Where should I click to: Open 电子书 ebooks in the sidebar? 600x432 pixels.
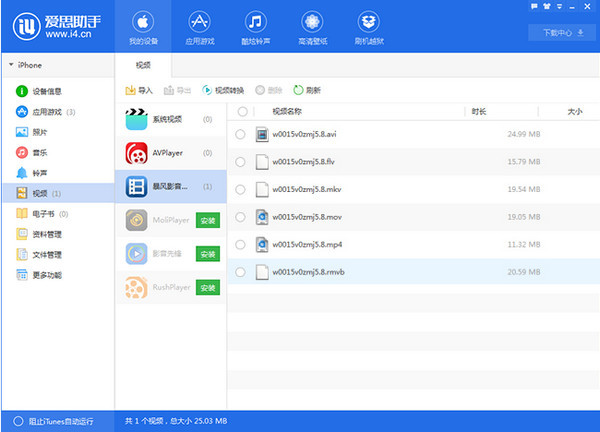point(58,214)
